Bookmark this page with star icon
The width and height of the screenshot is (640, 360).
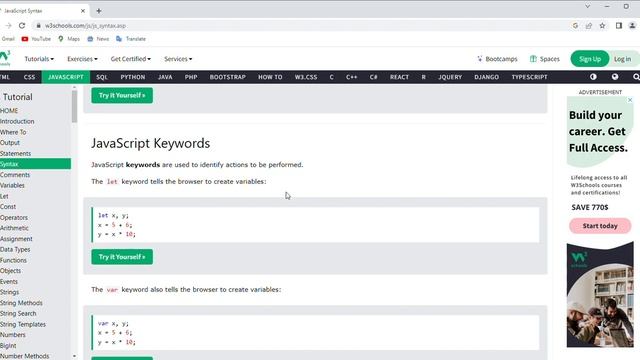coord(602,26)
